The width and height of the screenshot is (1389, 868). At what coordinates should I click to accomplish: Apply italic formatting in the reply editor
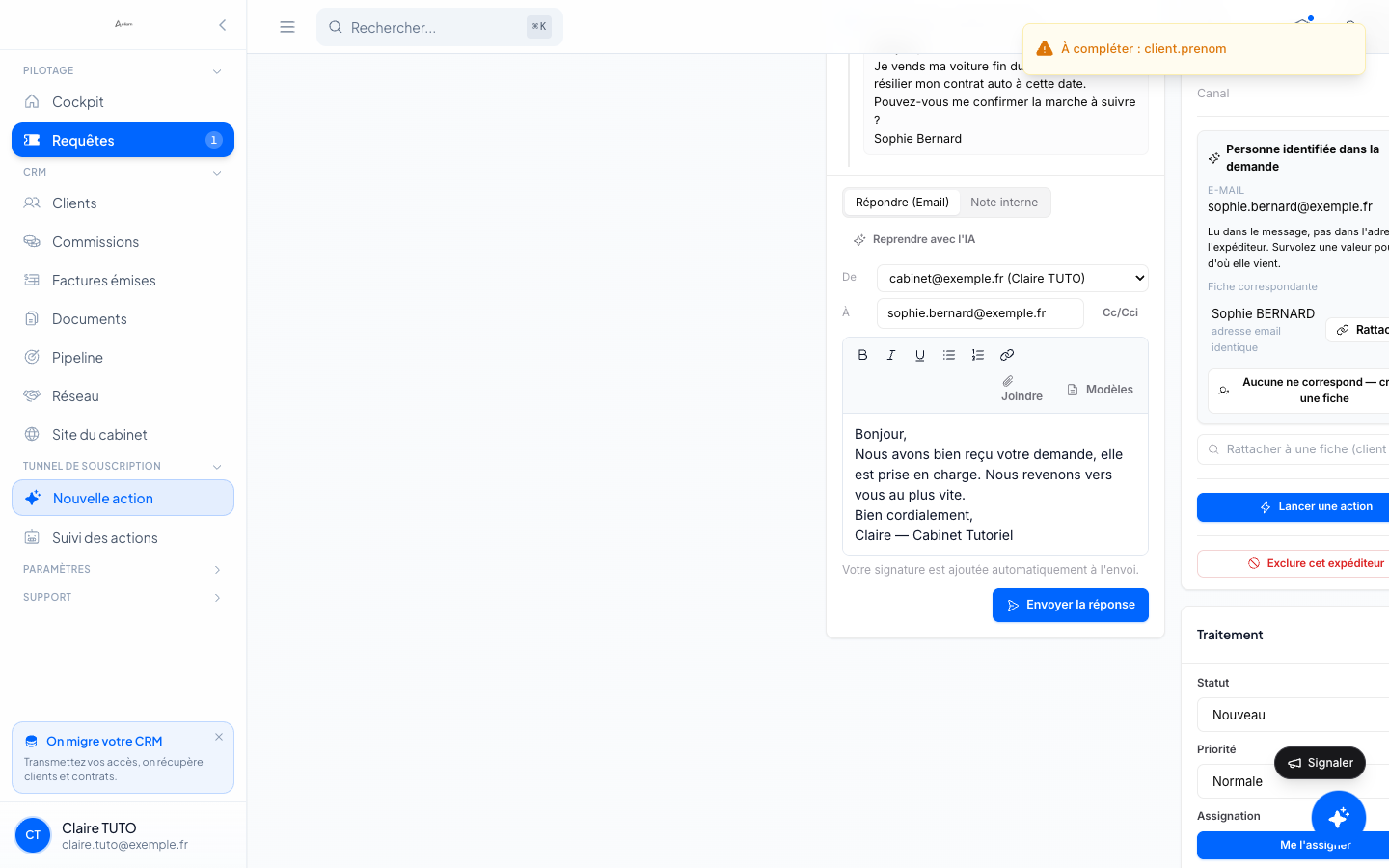coord(891,355)
